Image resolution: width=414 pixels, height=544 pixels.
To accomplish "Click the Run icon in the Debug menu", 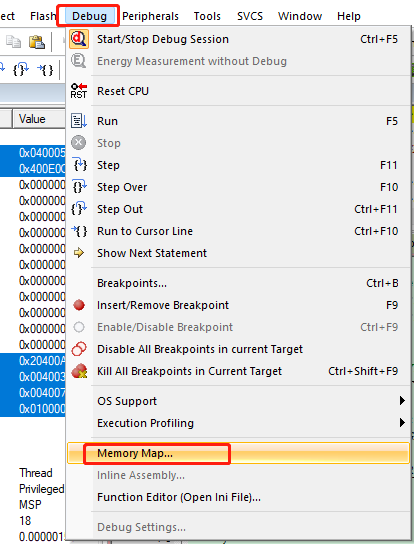I will pos(79,121).
